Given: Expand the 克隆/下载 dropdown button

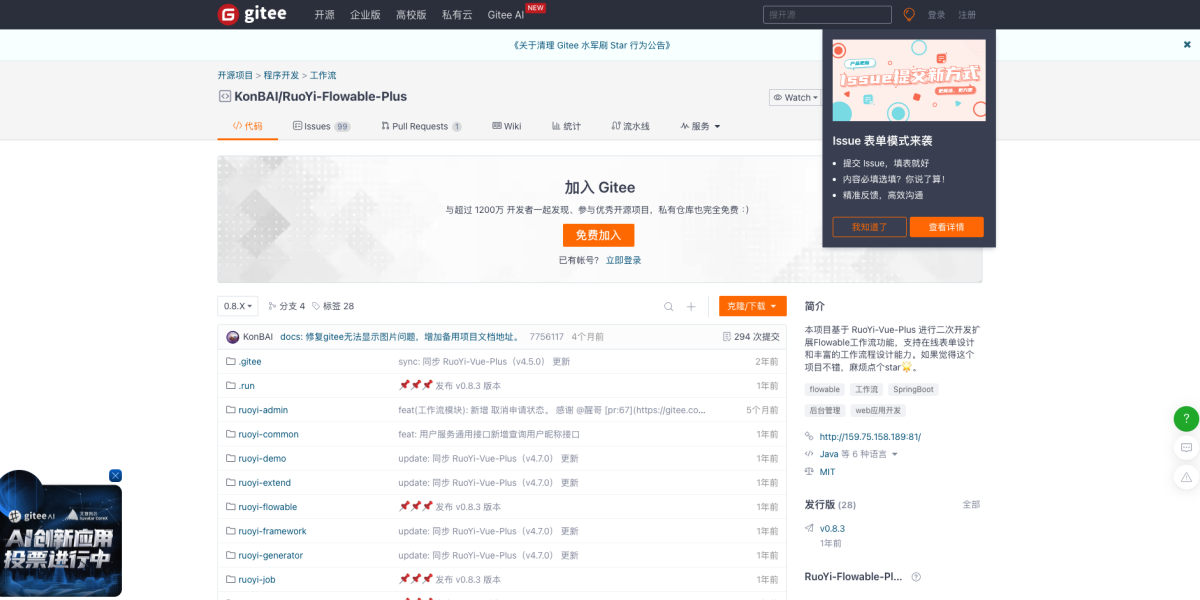Looking at the screenshot, I should tap(752, 306).
